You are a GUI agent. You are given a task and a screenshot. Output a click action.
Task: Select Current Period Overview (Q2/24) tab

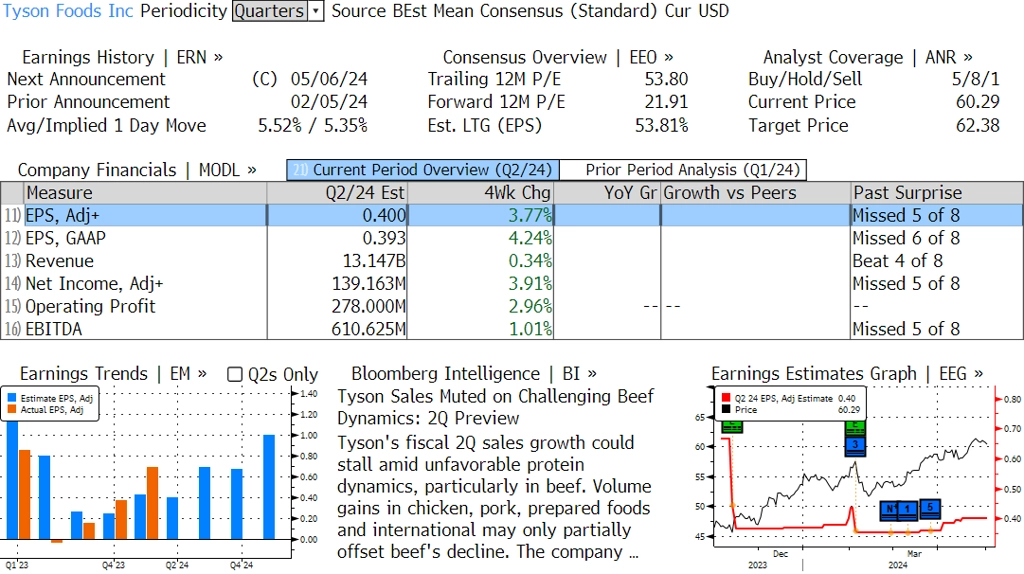pos(423,170)
